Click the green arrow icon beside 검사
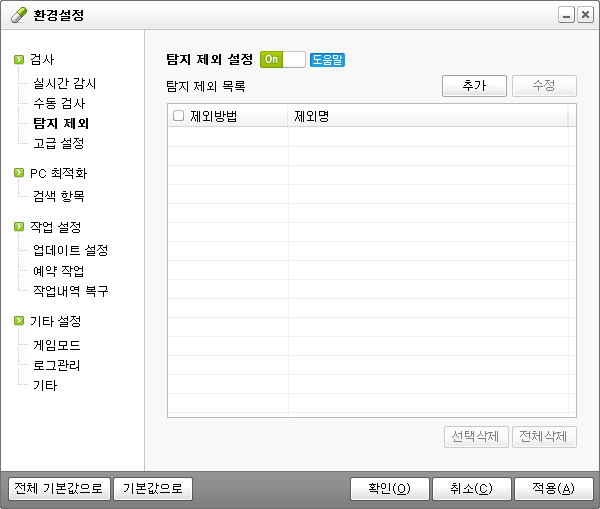This screenshot has height=509, width=600. tap(19, 60)
